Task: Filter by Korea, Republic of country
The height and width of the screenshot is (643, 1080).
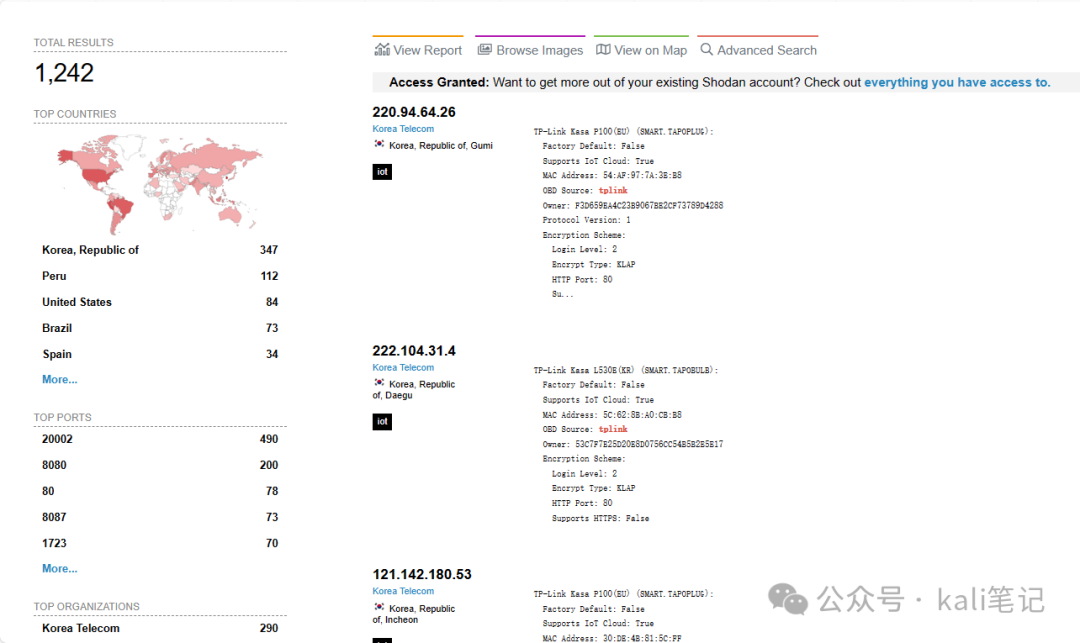Action: (x=160, y=250)
